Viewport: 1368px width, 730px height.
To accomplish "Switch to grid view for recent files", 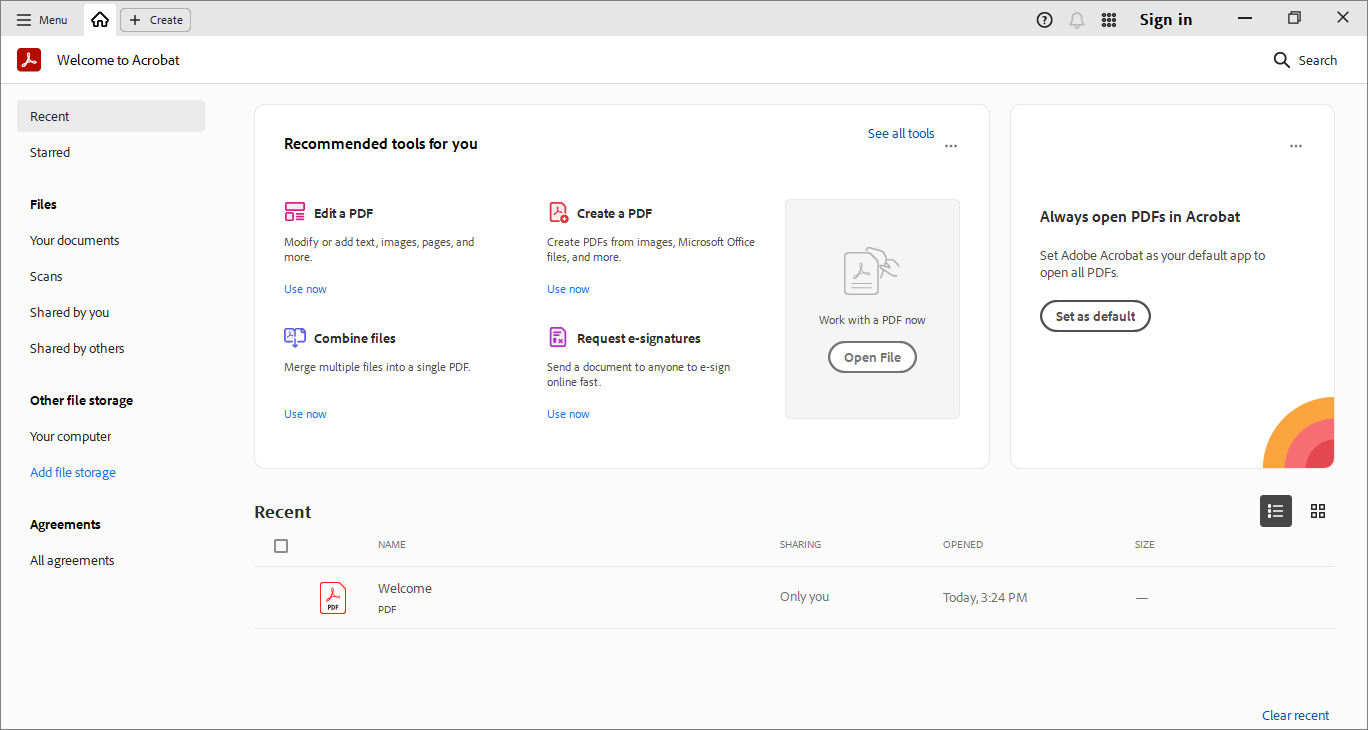I will (x=1317, y=511).
